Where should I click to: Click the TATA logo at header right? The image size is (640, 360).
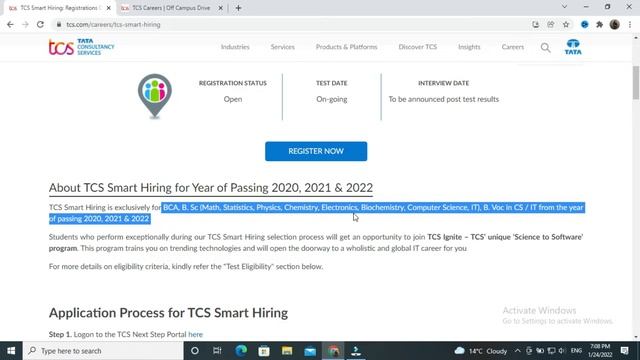[573, 47]
